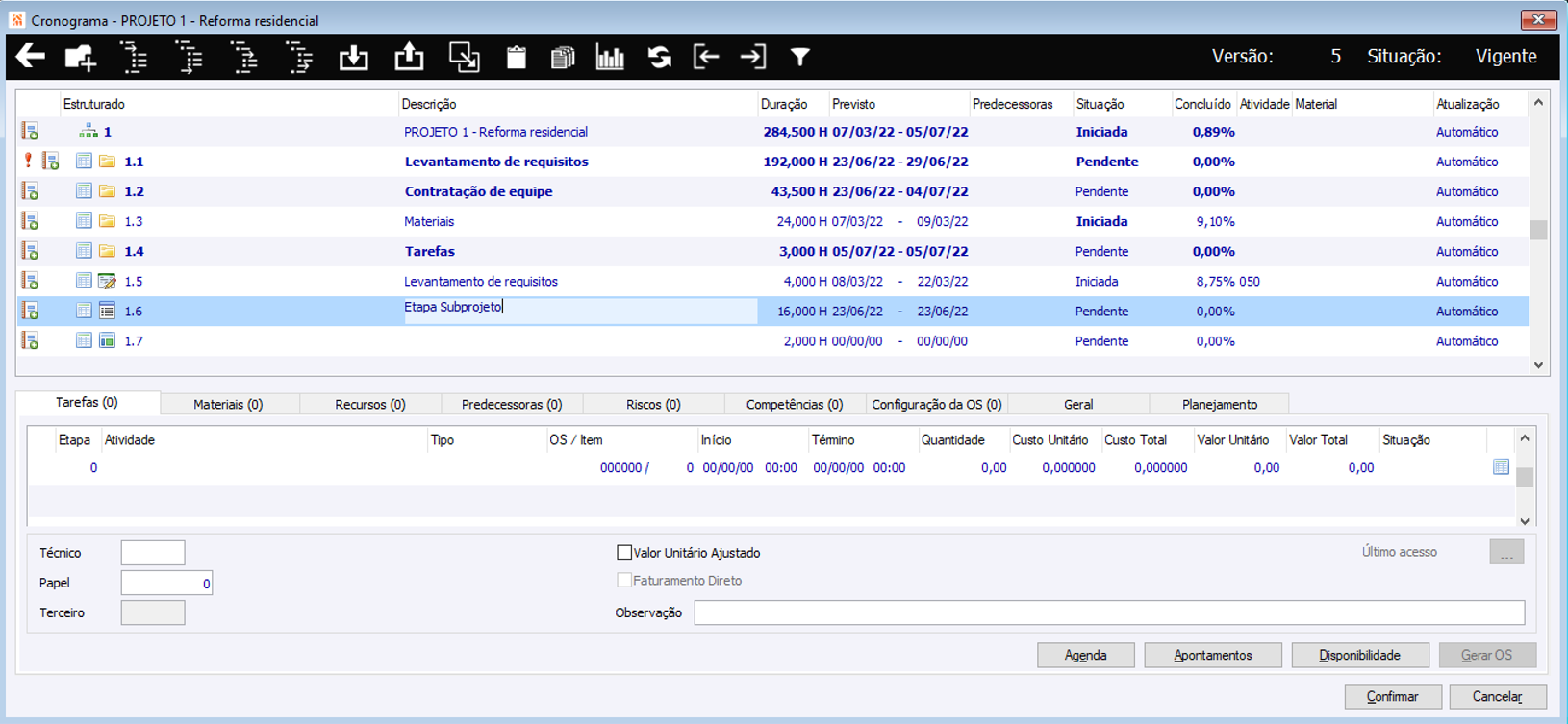The width and height of the screenshot is (1568, 724).
Task: Click the 9,10% concluded value
Action: coord(1215,221)
